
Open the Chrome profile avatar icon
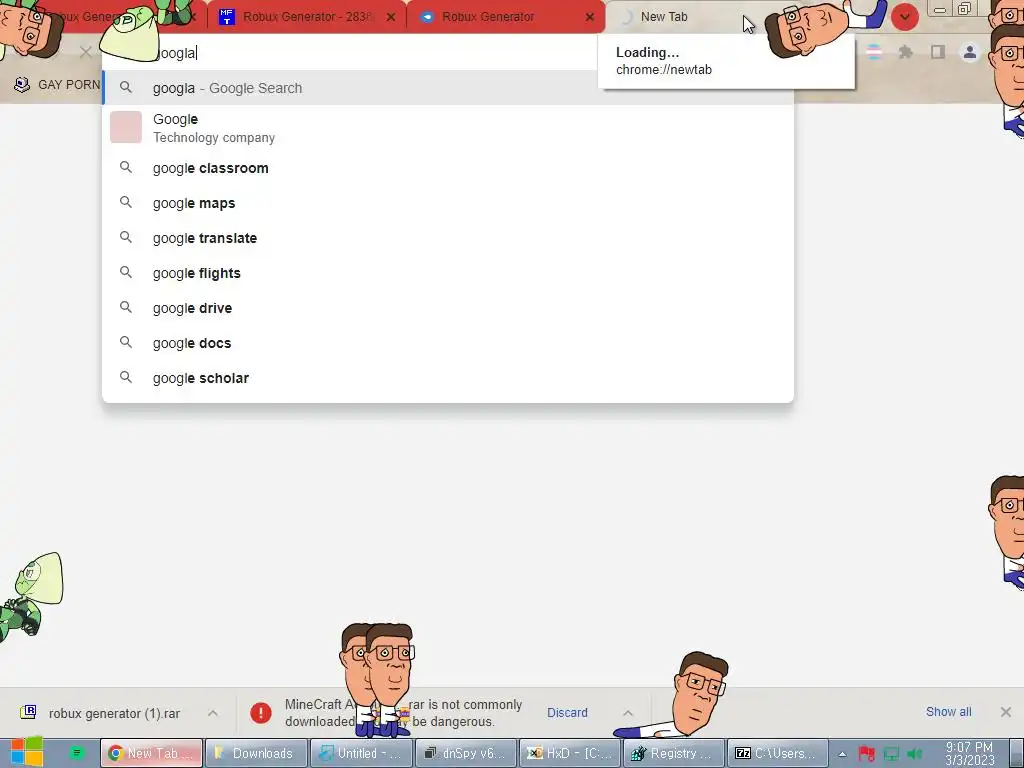pyautogui.click(x=970, y=52)
